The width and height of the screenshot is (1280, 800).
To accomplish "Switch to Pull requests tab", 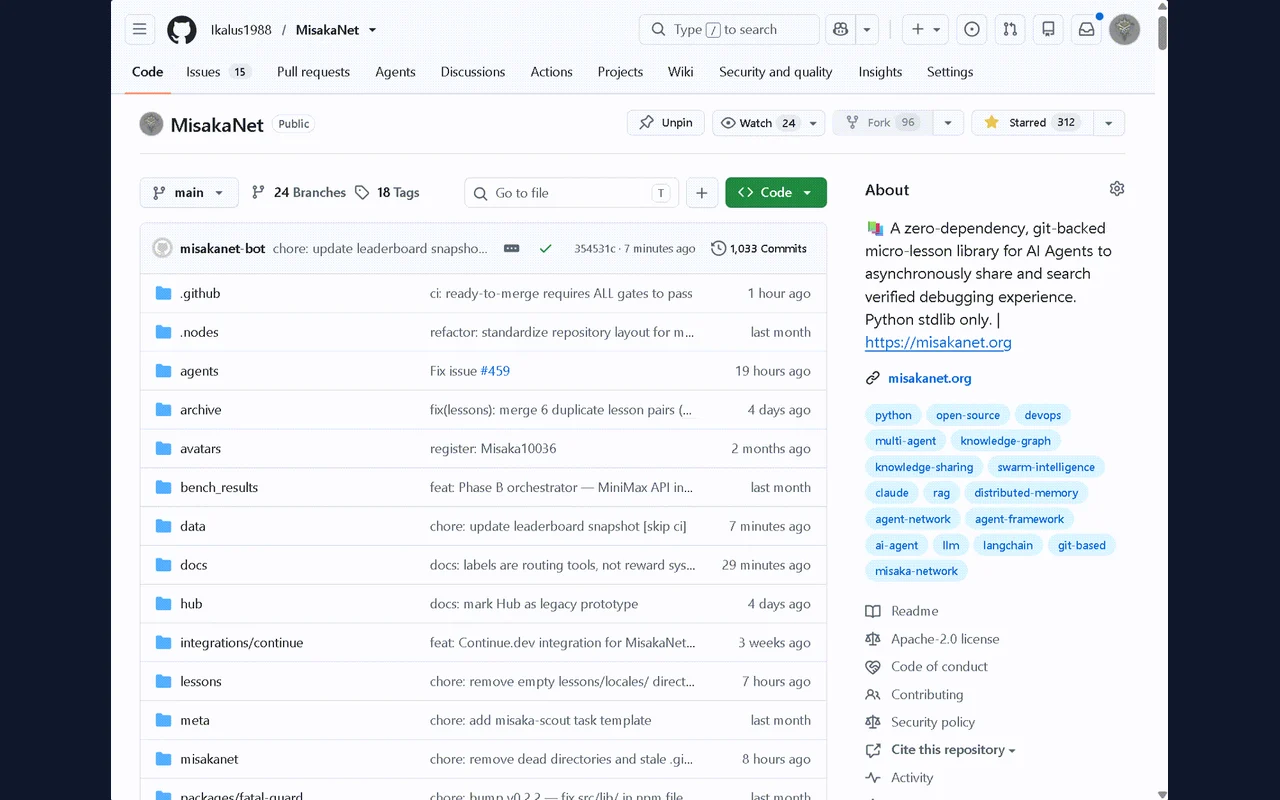I will (x=313, y=72).
